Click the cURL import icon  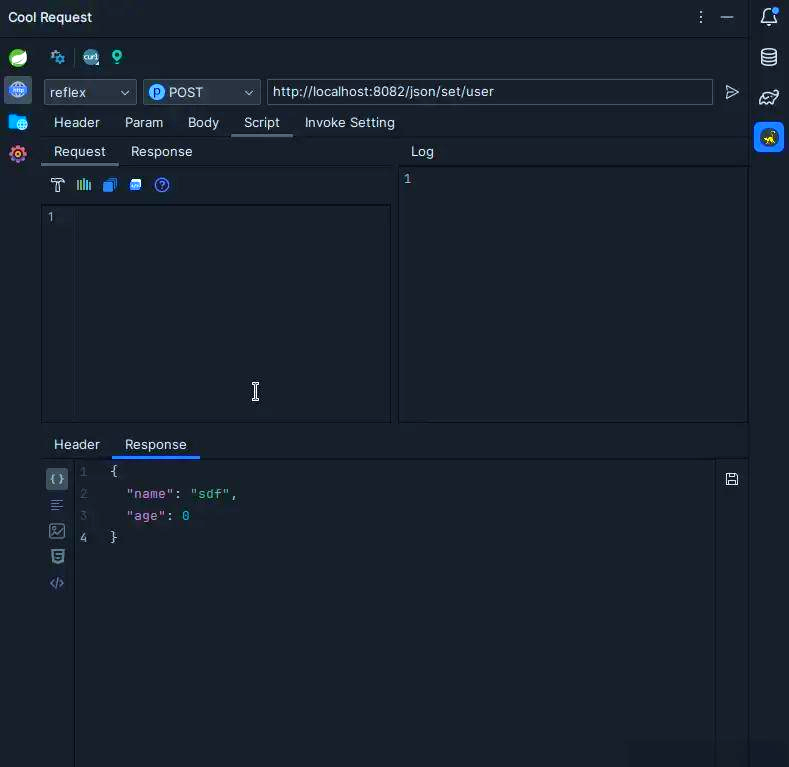click(91, 57)
